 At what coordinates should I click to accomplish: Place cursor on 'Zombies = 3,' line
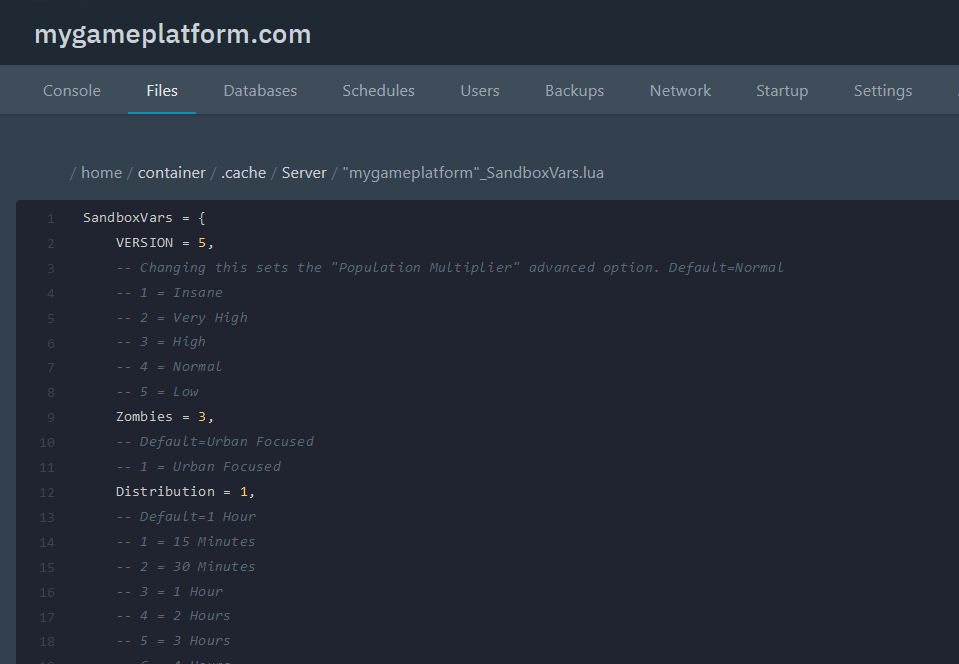[x=165, y=417]
